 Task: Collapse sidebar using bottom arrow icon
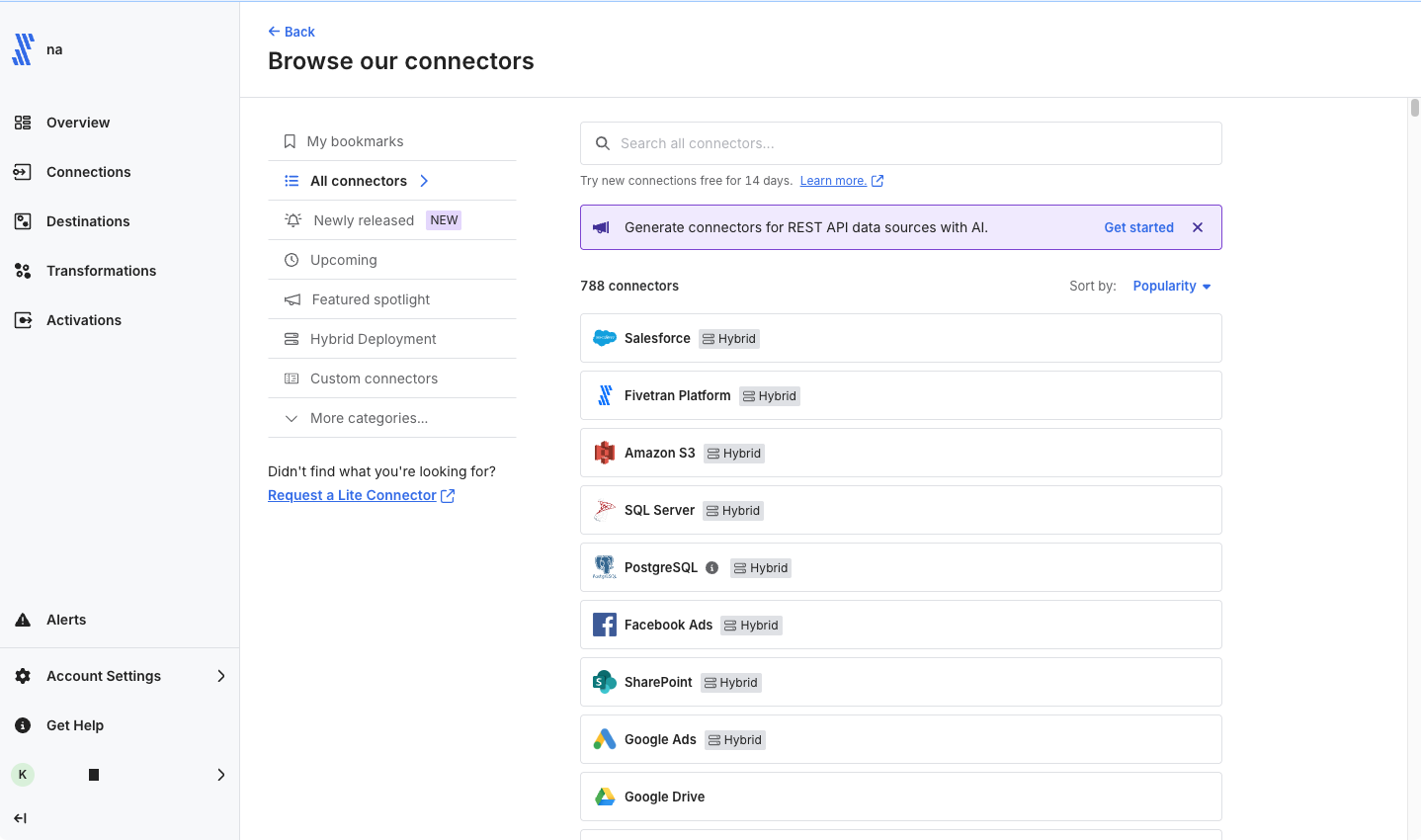pos(21,818)
